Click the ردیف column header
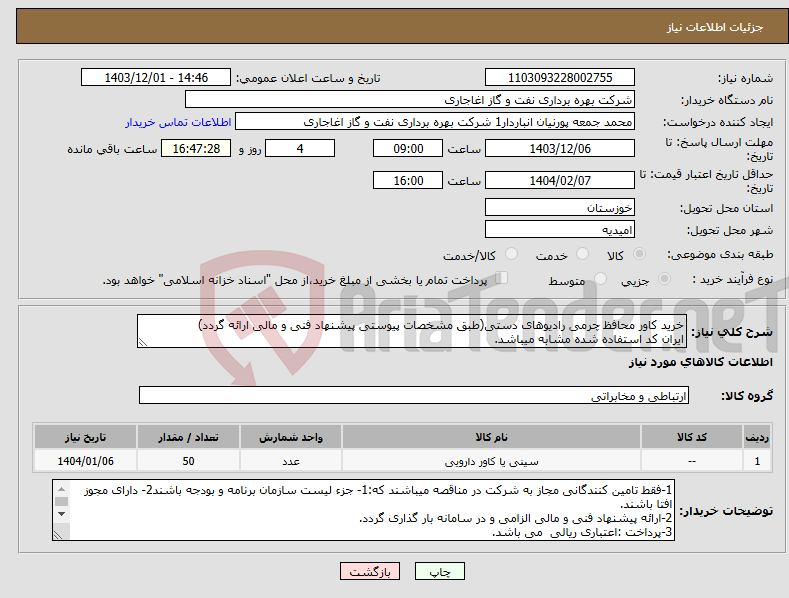This screenshot has width=789, height=598. coord(757,437)
